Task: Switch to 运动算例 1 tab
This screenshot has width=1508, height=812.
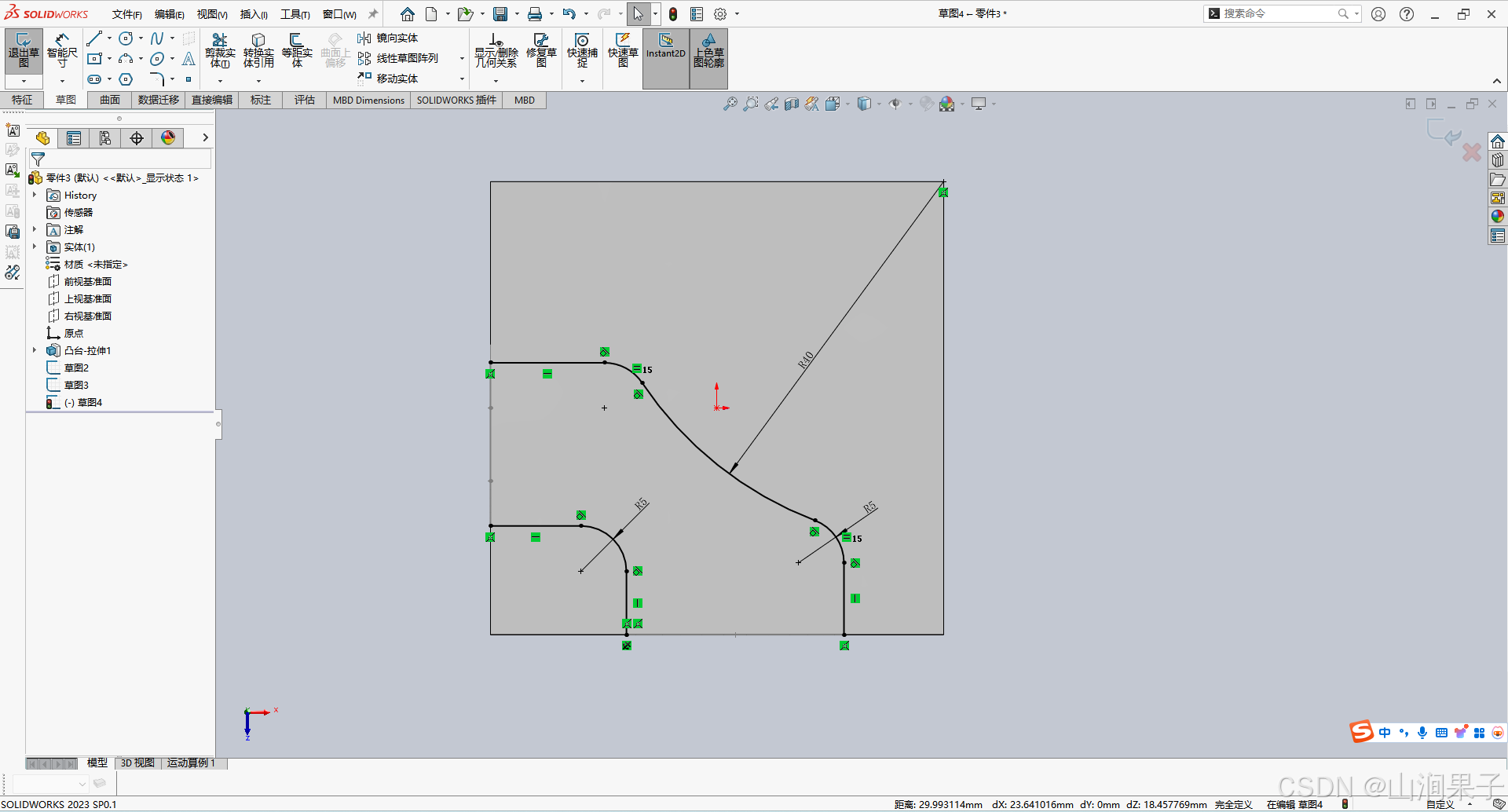Action: coord(191,763)
